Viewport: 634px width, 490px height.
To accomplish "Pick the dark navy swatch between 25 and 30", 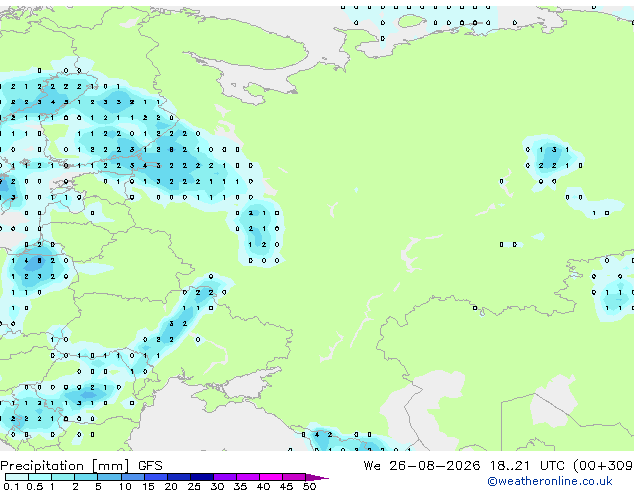I will [x=202, y=477].
